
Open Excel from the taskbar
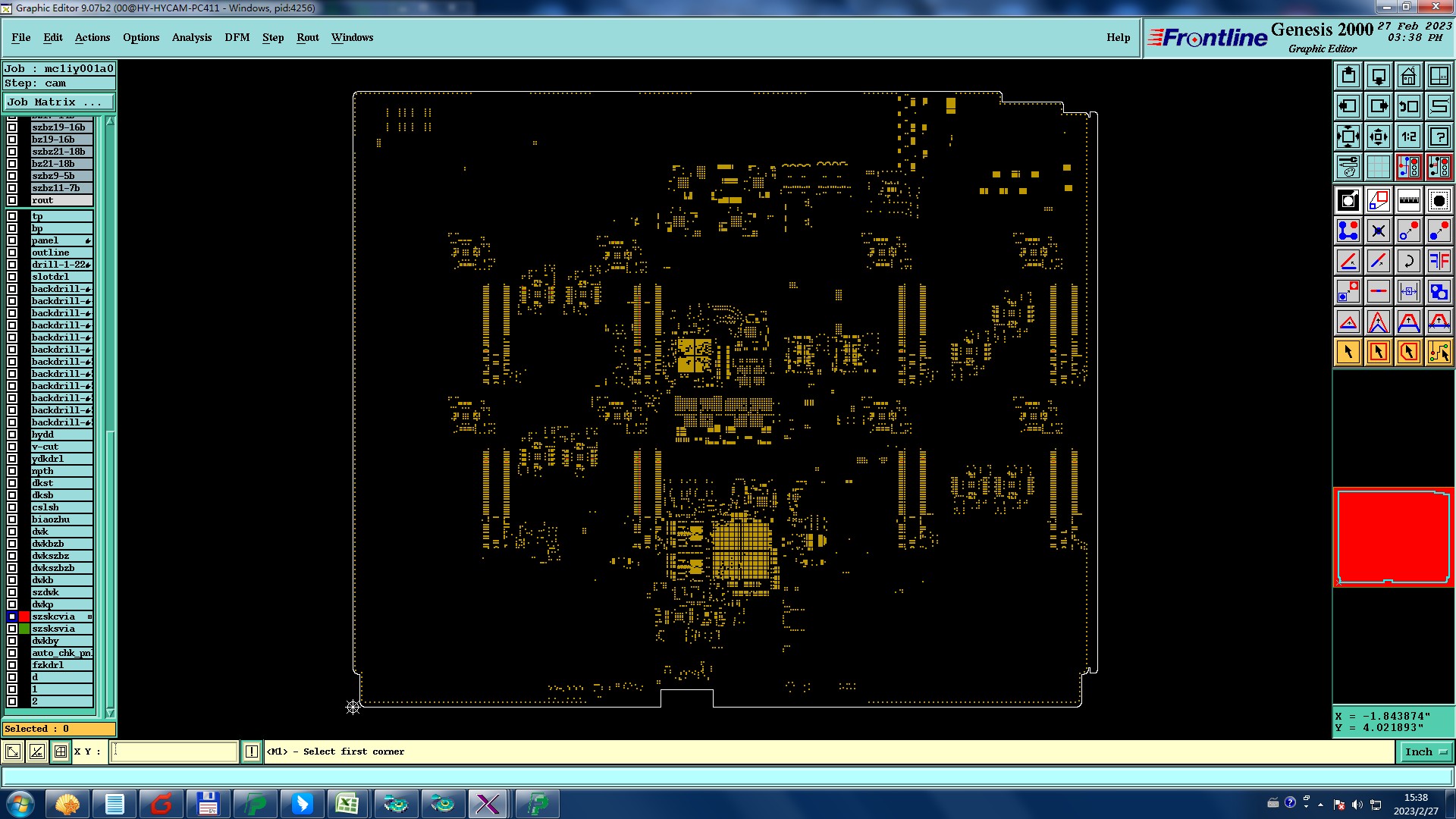coord(347,804)
